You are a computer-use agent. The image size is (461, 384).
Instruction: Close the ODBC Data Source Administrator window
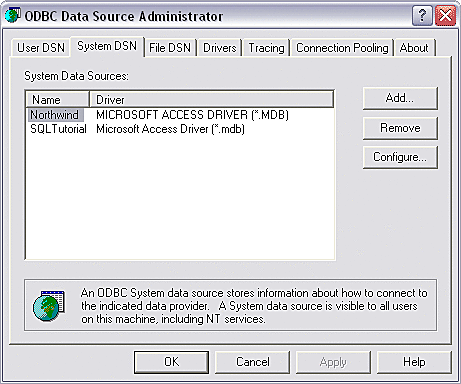point(445,15)
